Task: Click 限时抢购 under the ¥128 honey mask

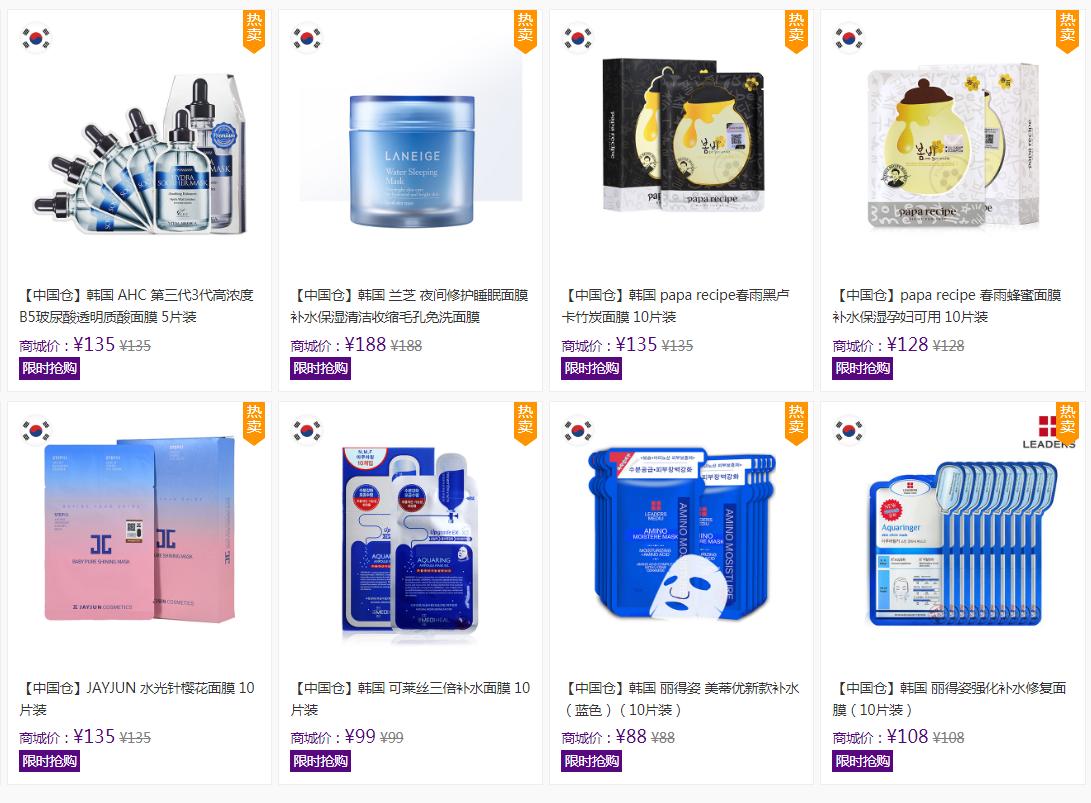Action: click(x=863, y=368)
